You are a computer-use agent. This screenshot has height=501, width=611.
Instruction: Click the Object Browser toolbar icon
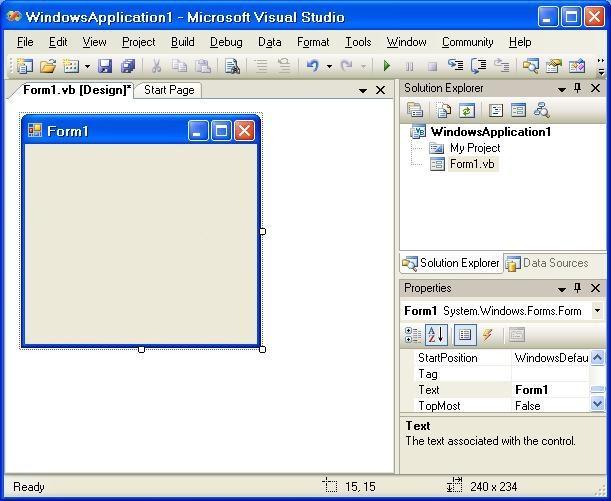[x=577, y=66]
